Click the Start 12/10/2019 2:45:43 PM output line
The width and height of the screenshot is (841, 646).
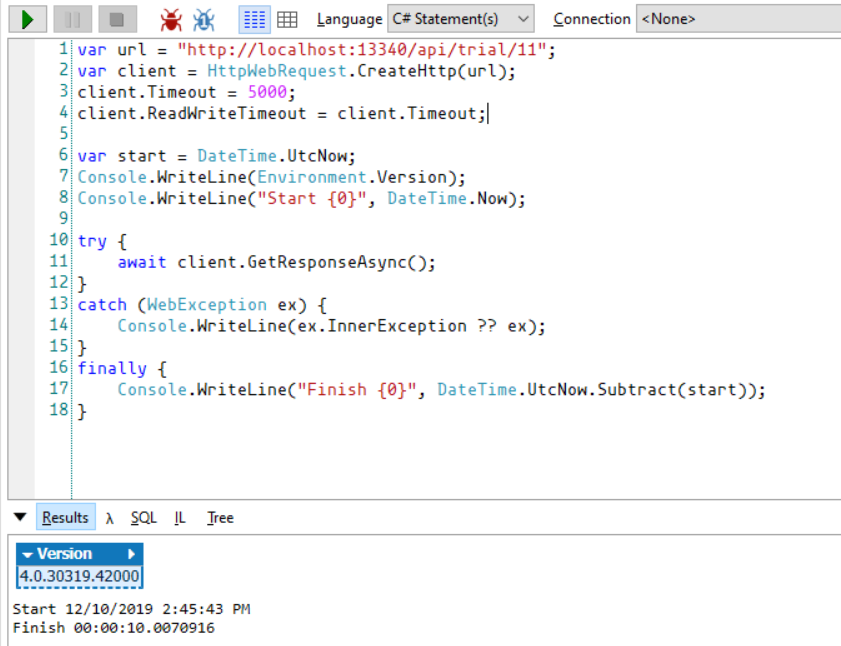[131, 610]
